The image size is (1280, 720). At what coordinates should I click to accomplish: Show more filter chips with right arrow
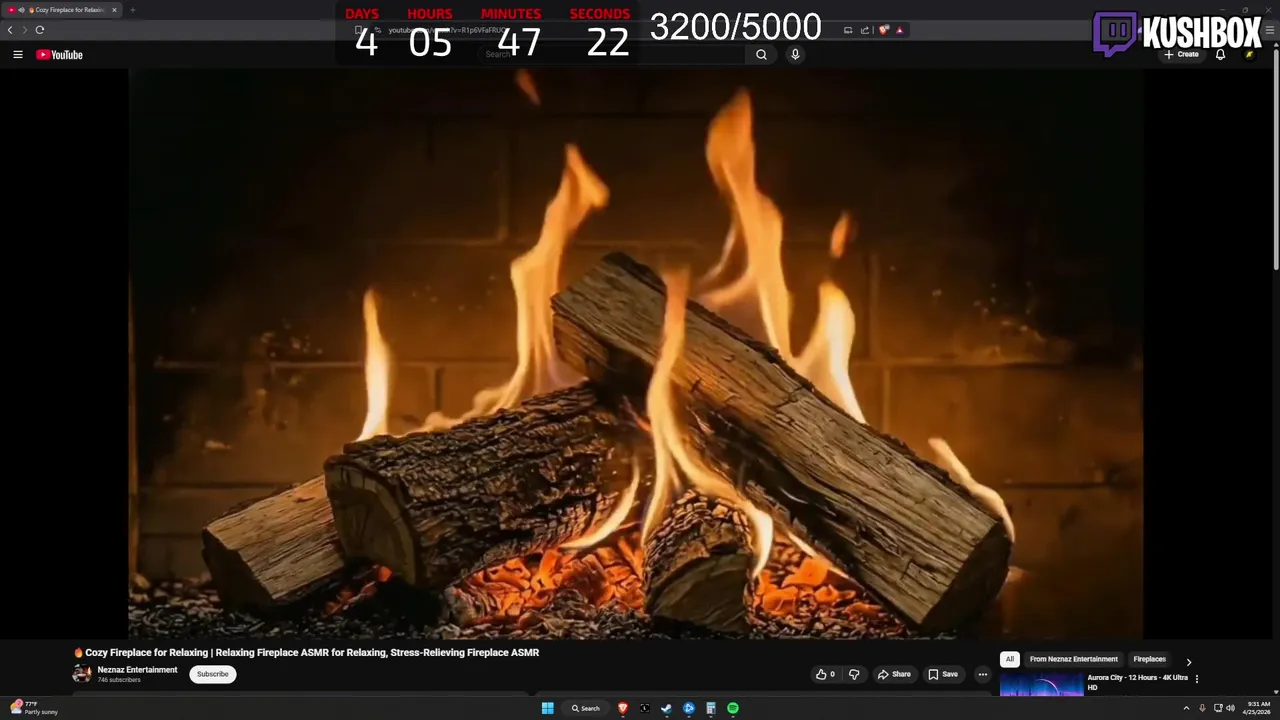pos(1188,662)
